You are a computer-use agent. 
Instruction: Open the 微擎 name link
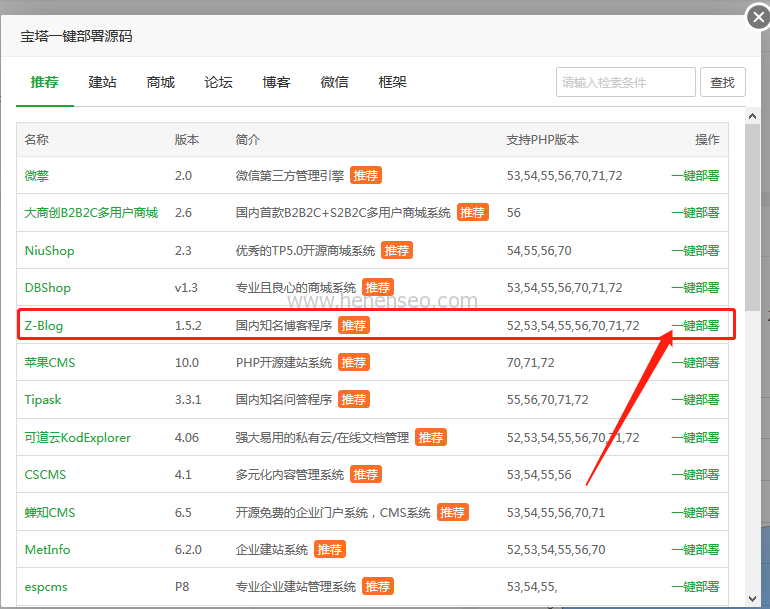(37, 175)
